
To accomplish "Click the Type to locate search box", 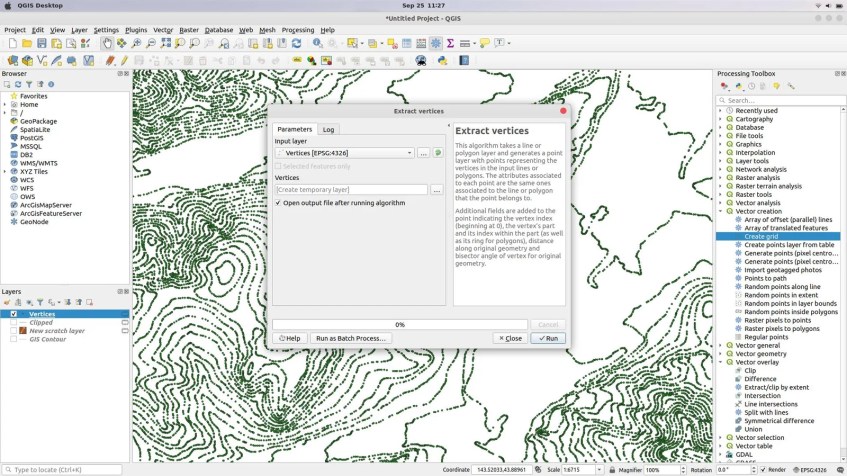I will tap(62, 470).
